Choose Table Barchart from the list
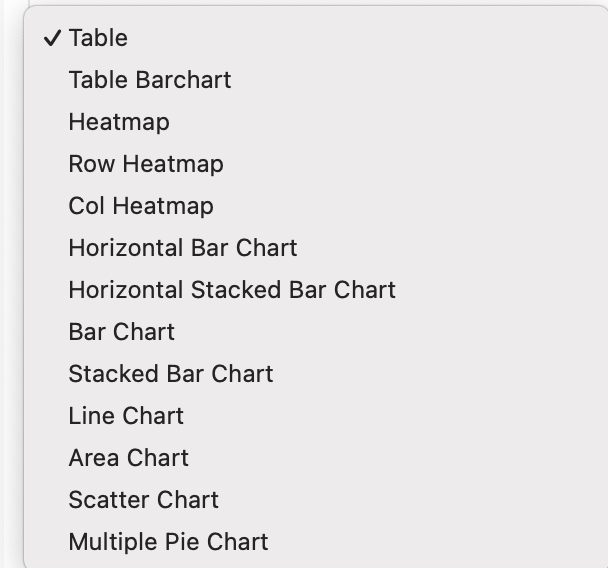Image resolution: width=608 pixels, height=568 pixels. pyautogui.click(x=149, y=80)
